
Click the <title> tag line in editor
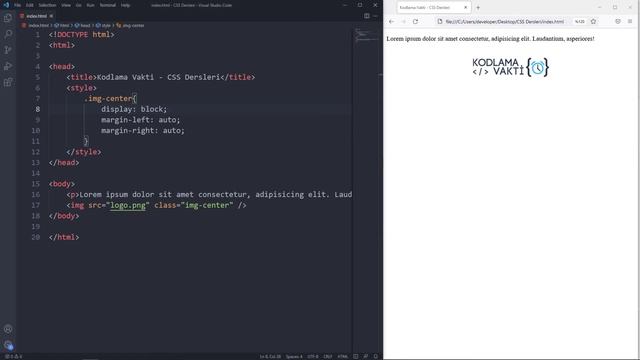pos(160,77)
